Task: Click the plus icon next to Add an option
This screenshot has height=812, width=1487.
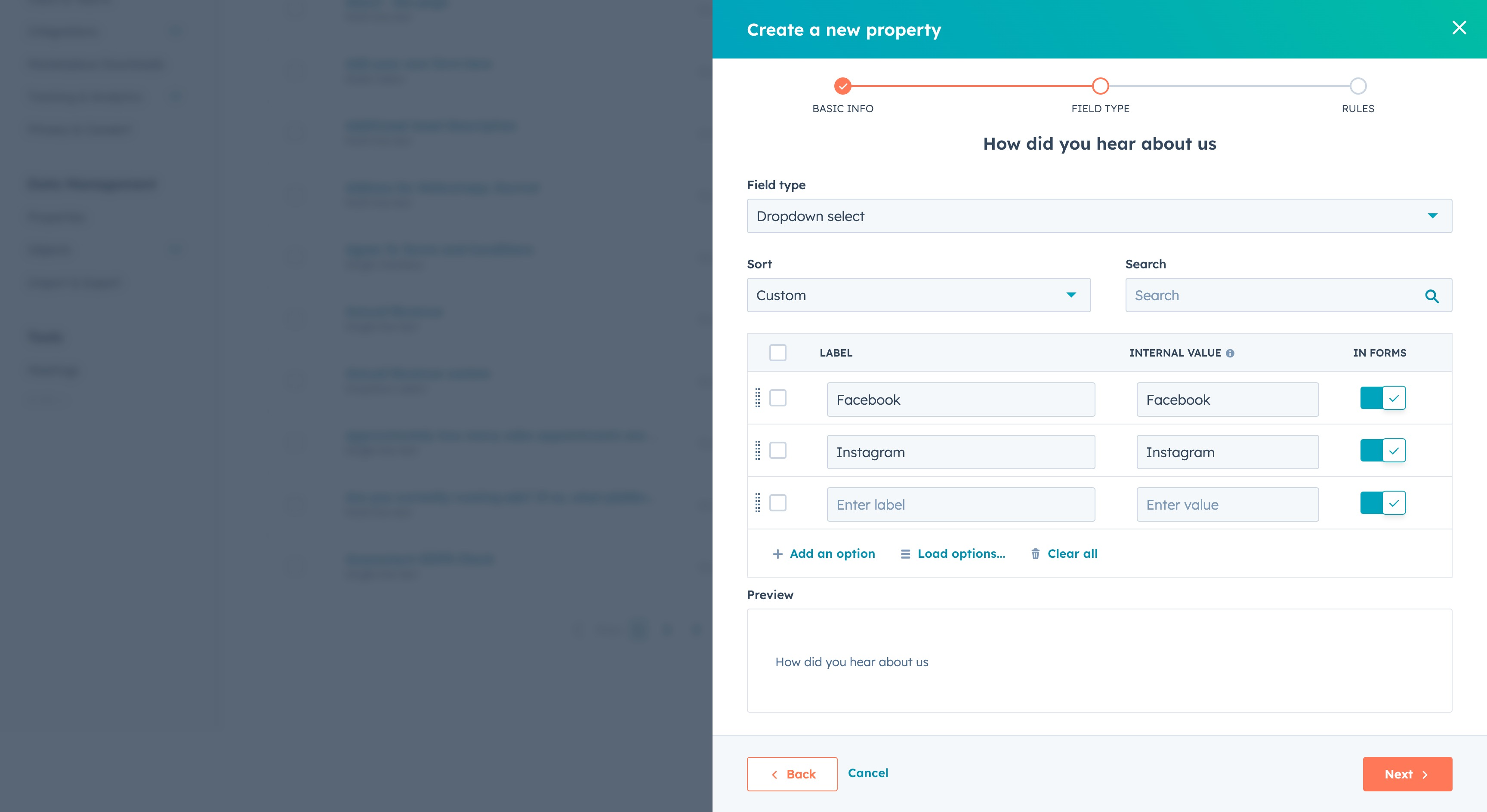Action: (778, 554)
